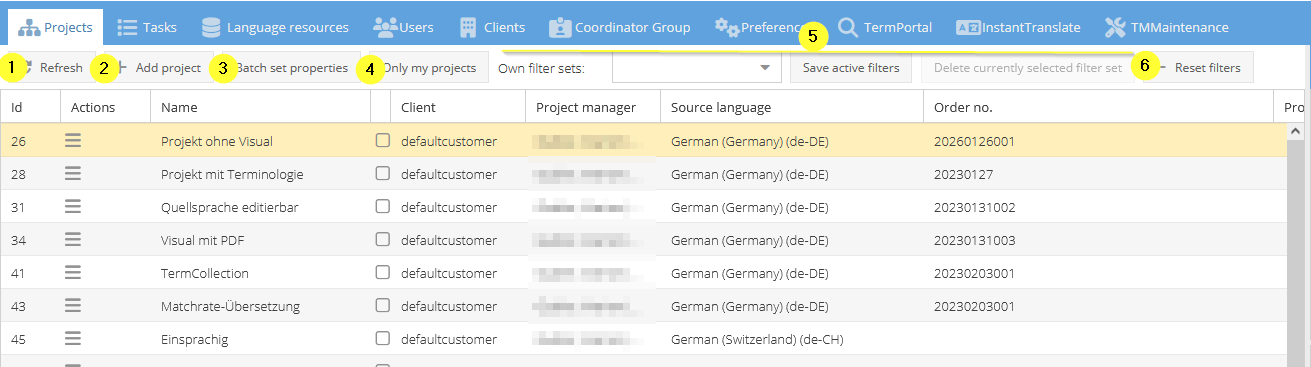Click scrollbar up arrow of project grid
The width and height of the screenshot is (1311, 367).
(1295, 131)
